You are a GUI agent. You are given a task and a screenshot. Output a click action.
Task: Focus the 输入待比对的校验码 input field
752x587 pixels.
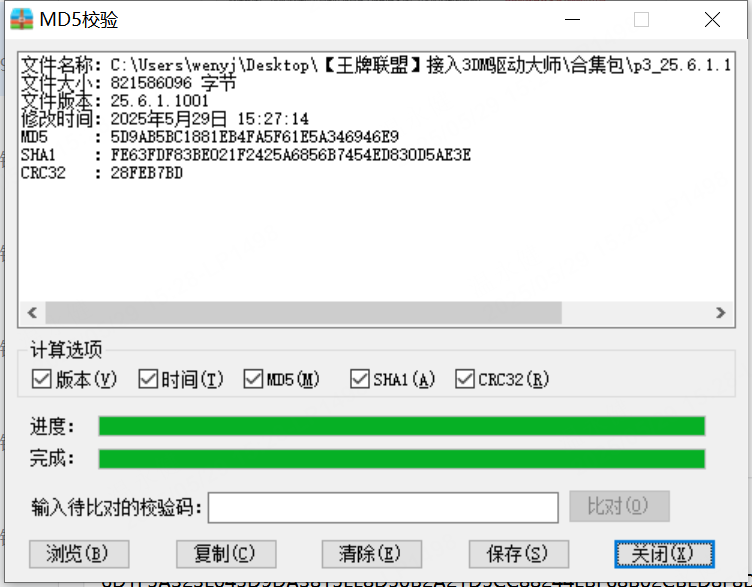383,507
